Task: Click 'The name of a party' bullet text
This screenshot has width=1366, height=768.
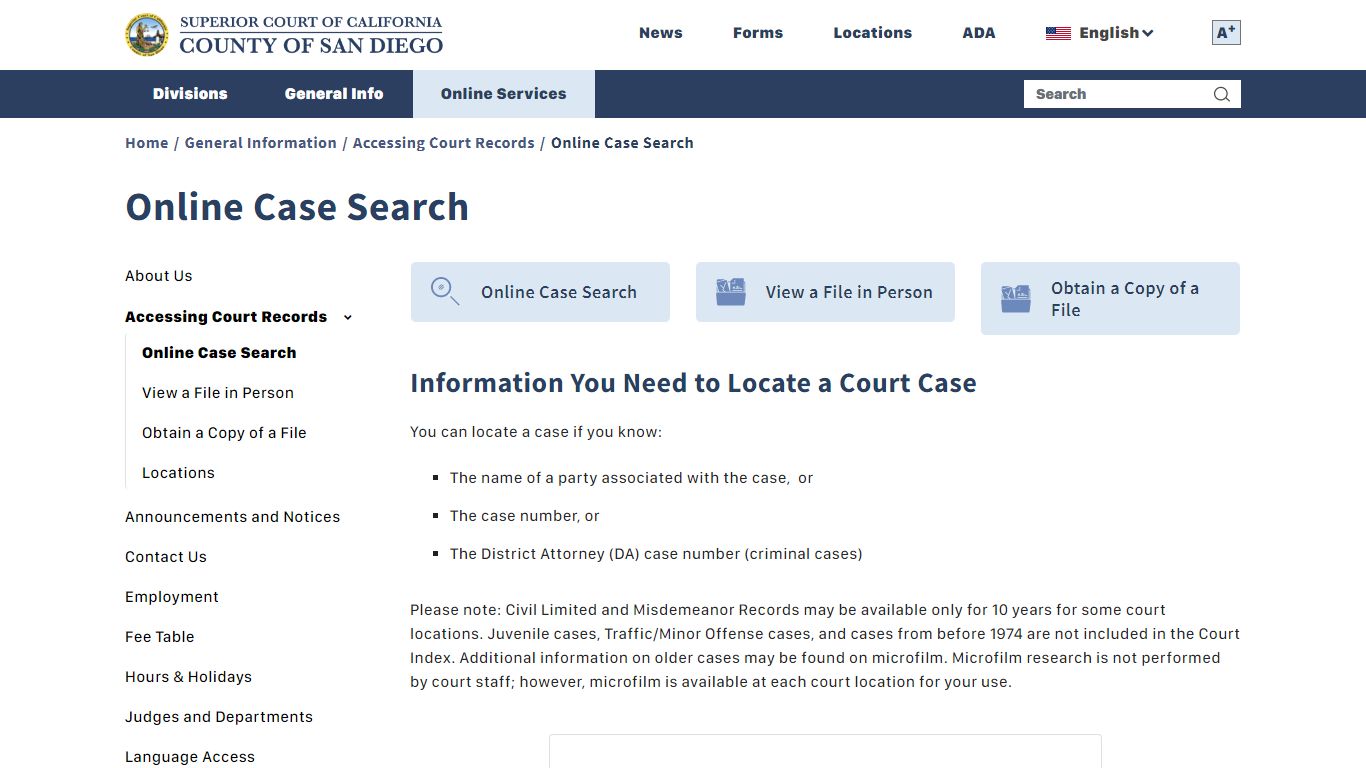Action: (632, 478)
